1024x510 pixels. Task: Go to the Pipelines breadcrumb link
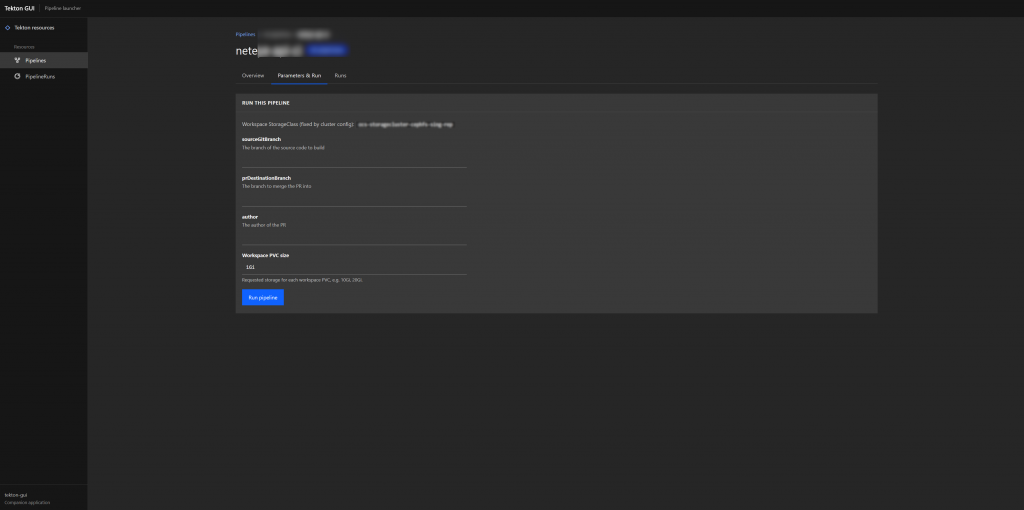[246, 34]
